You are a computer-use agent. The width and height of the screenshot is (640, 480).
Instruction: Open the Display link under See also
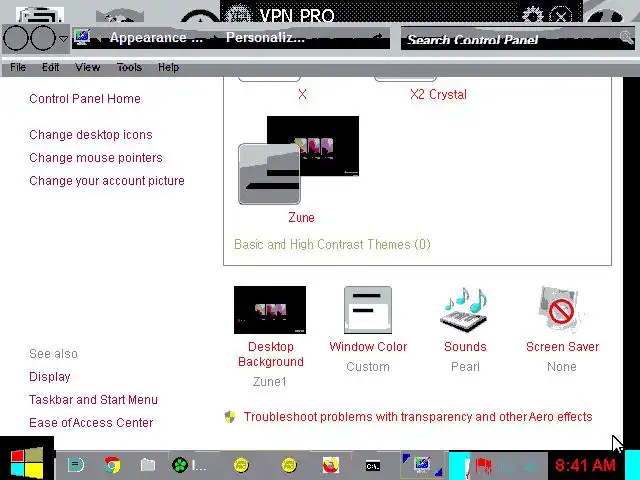(x=50, y=376)
